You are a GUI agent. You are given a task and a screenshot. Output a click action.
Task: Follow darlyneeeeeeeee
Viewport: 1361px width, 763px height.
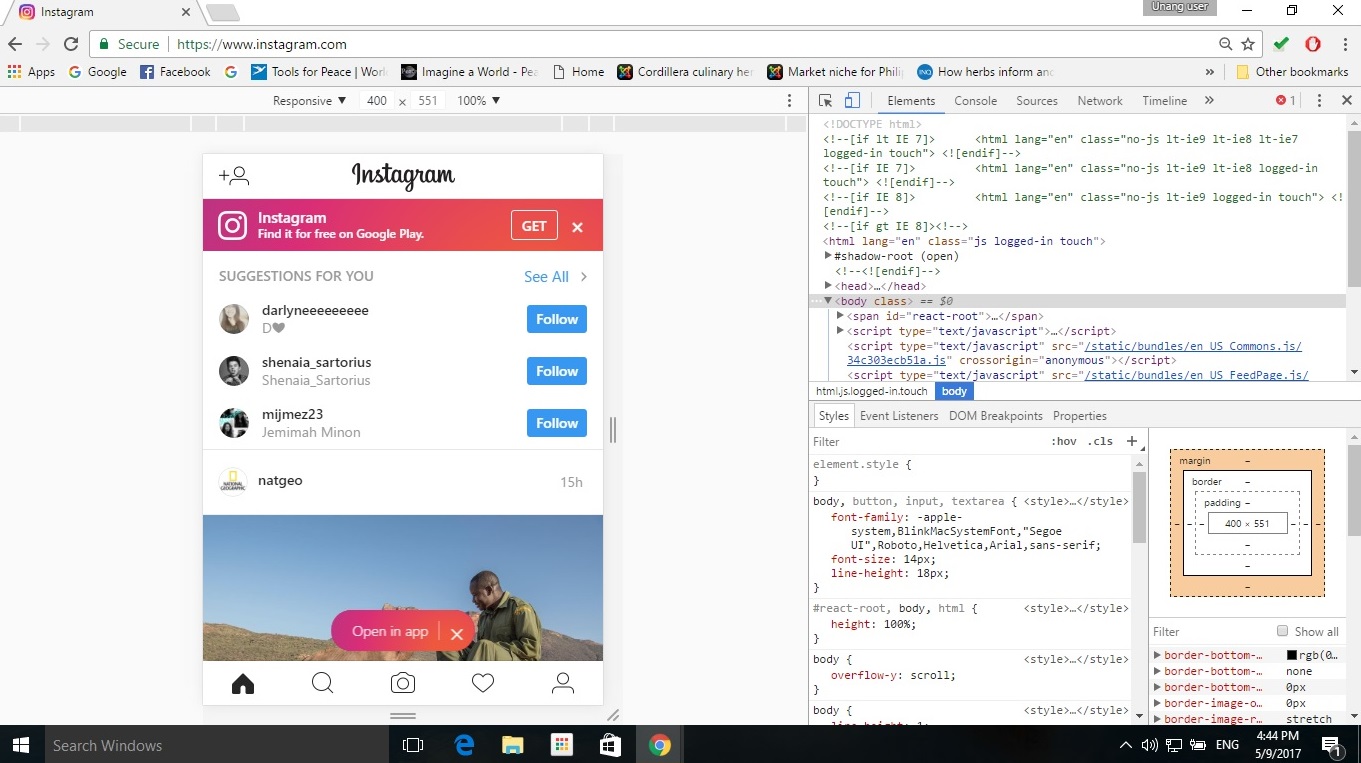557,319
